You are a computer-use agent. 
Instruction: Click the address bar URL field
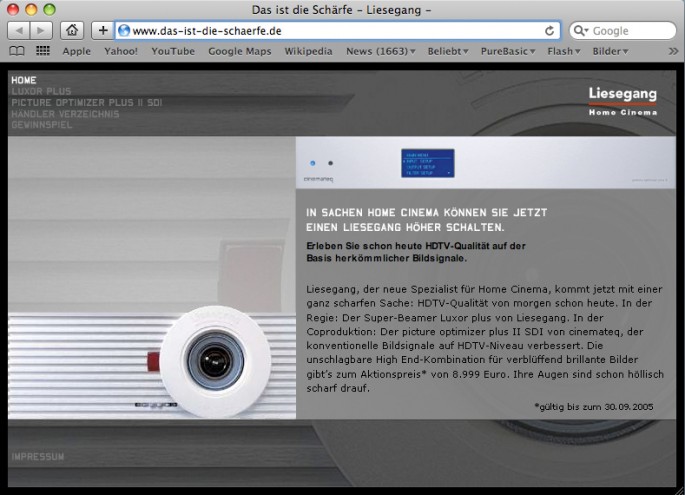pyautogui.click(x=338, y=31)
